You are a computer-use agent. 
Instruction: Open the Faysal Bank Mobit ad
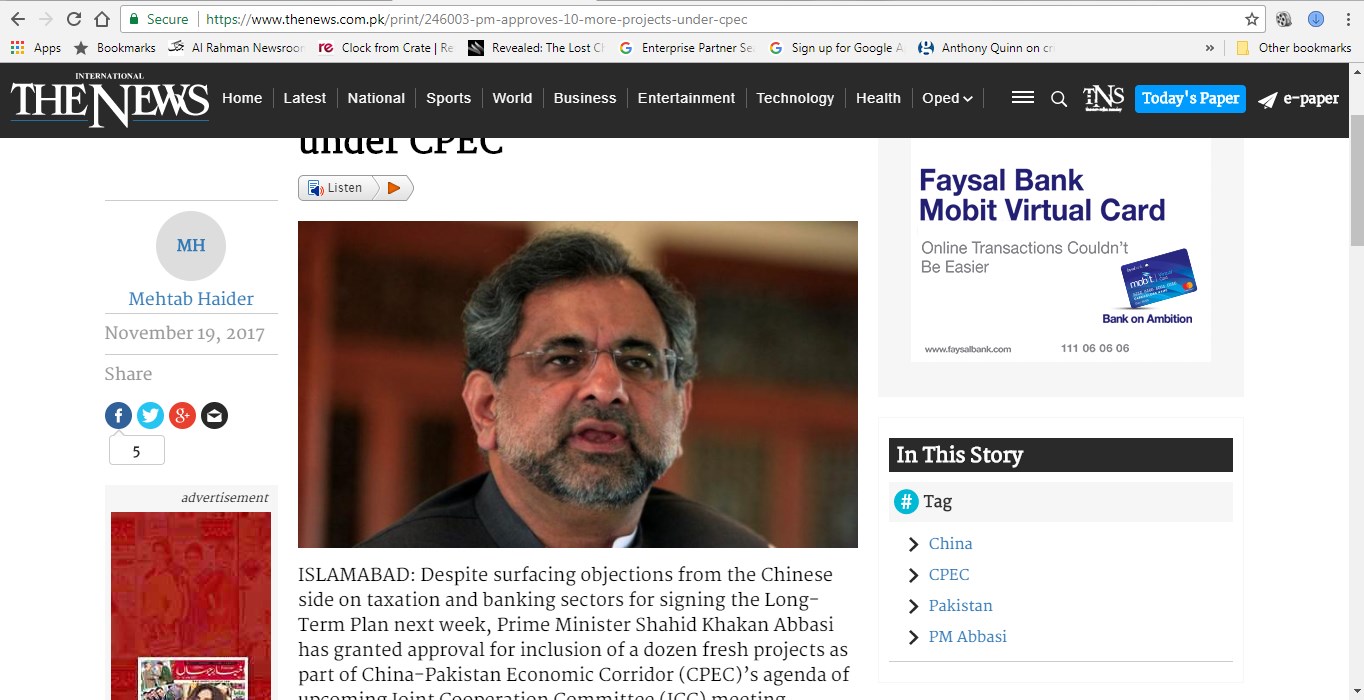click(x=1060, y=250)
